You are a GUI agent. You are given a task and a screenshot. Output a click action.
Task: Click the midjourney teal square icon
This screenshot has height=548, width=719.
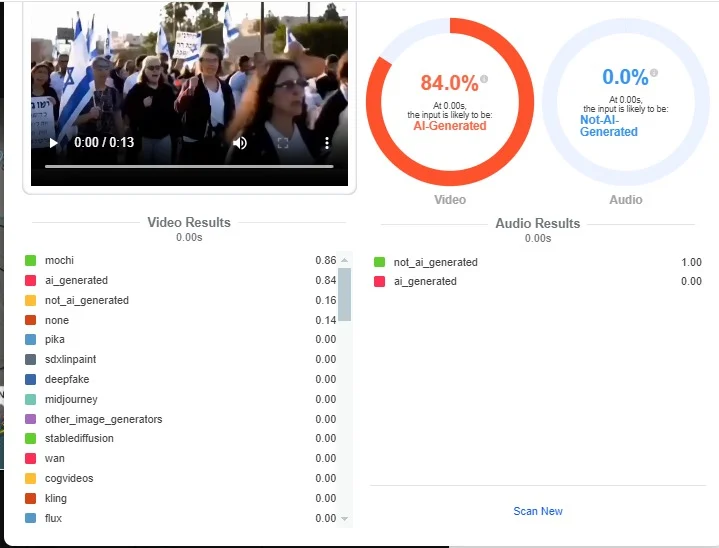[31, 400]
